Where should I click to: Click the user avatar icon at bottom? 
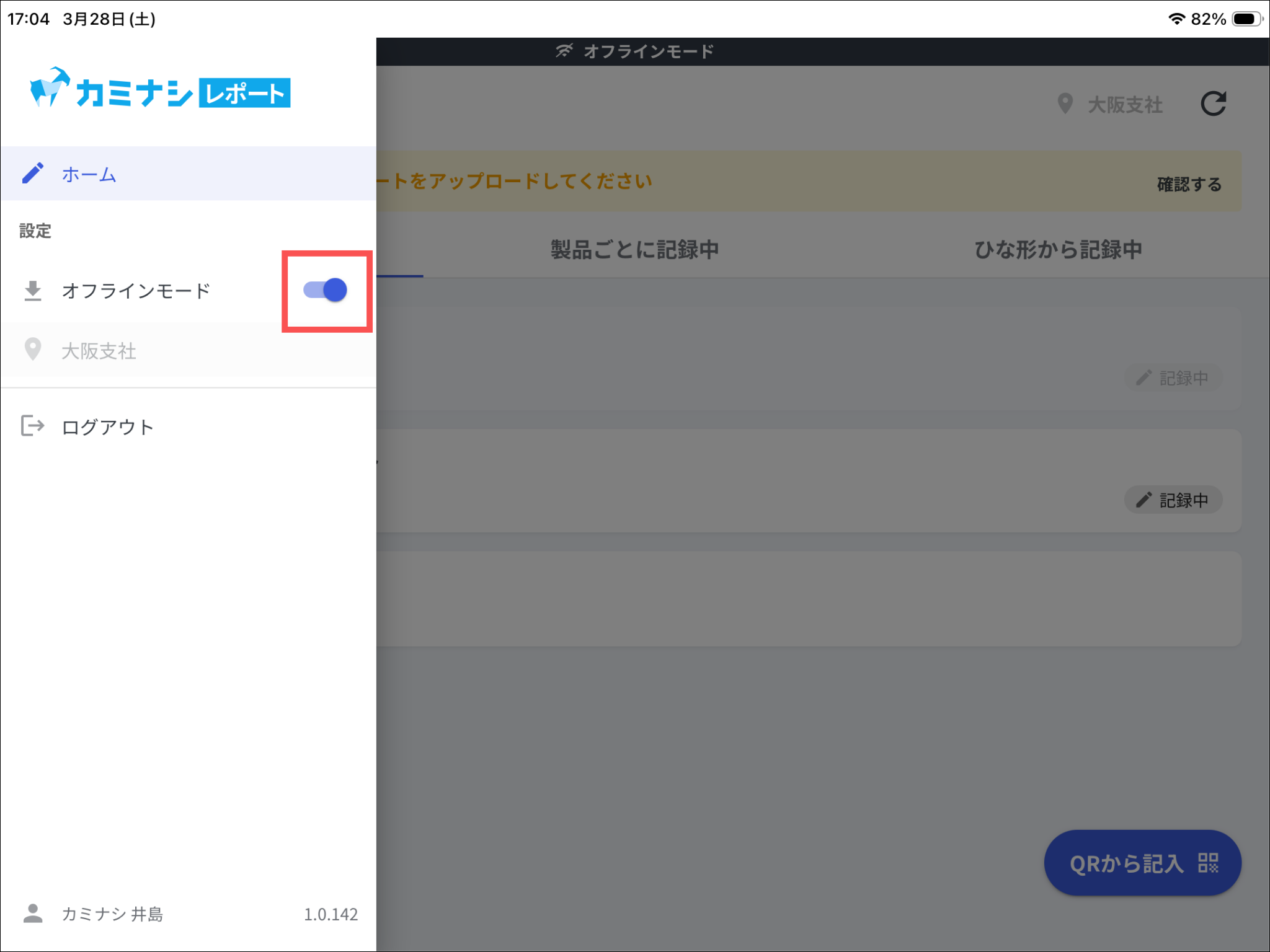coord(33,914)
